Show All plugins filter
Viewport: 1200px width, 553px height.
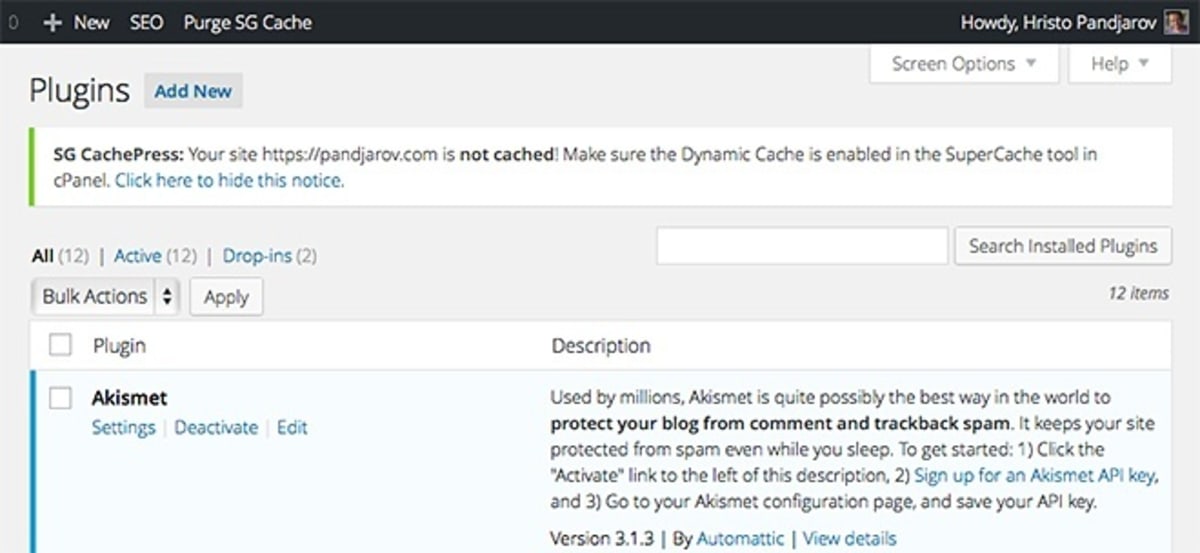pyautogui.click(x=42, y=256)
